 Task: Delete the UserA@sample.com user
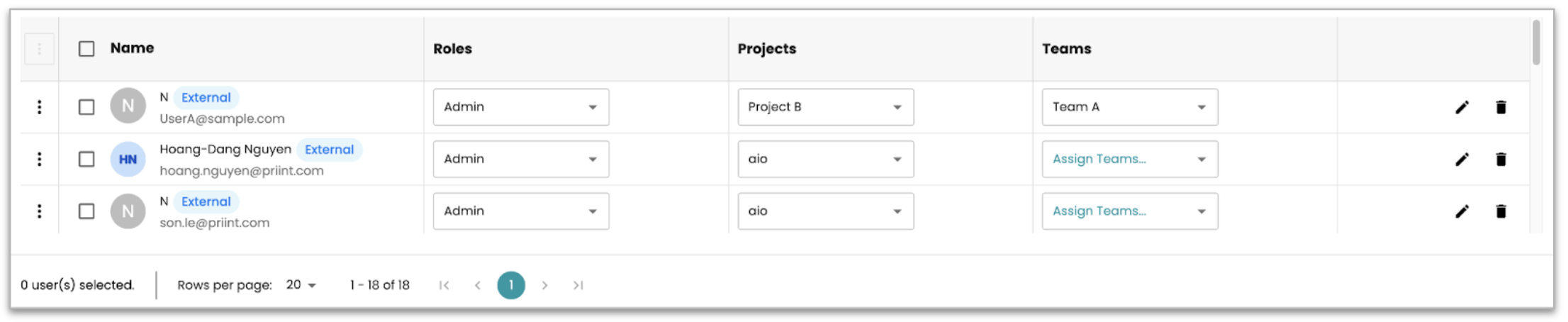(1501, 107)
